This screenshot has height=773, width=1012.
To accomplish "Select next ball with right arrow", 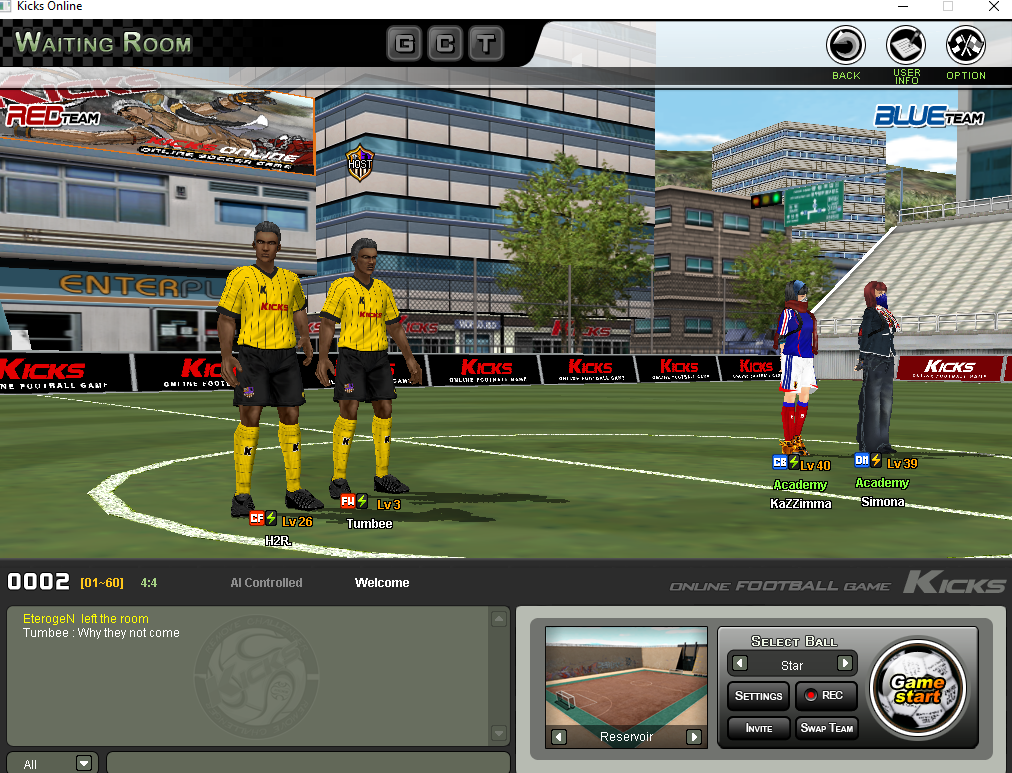I will tap(844, 663).
